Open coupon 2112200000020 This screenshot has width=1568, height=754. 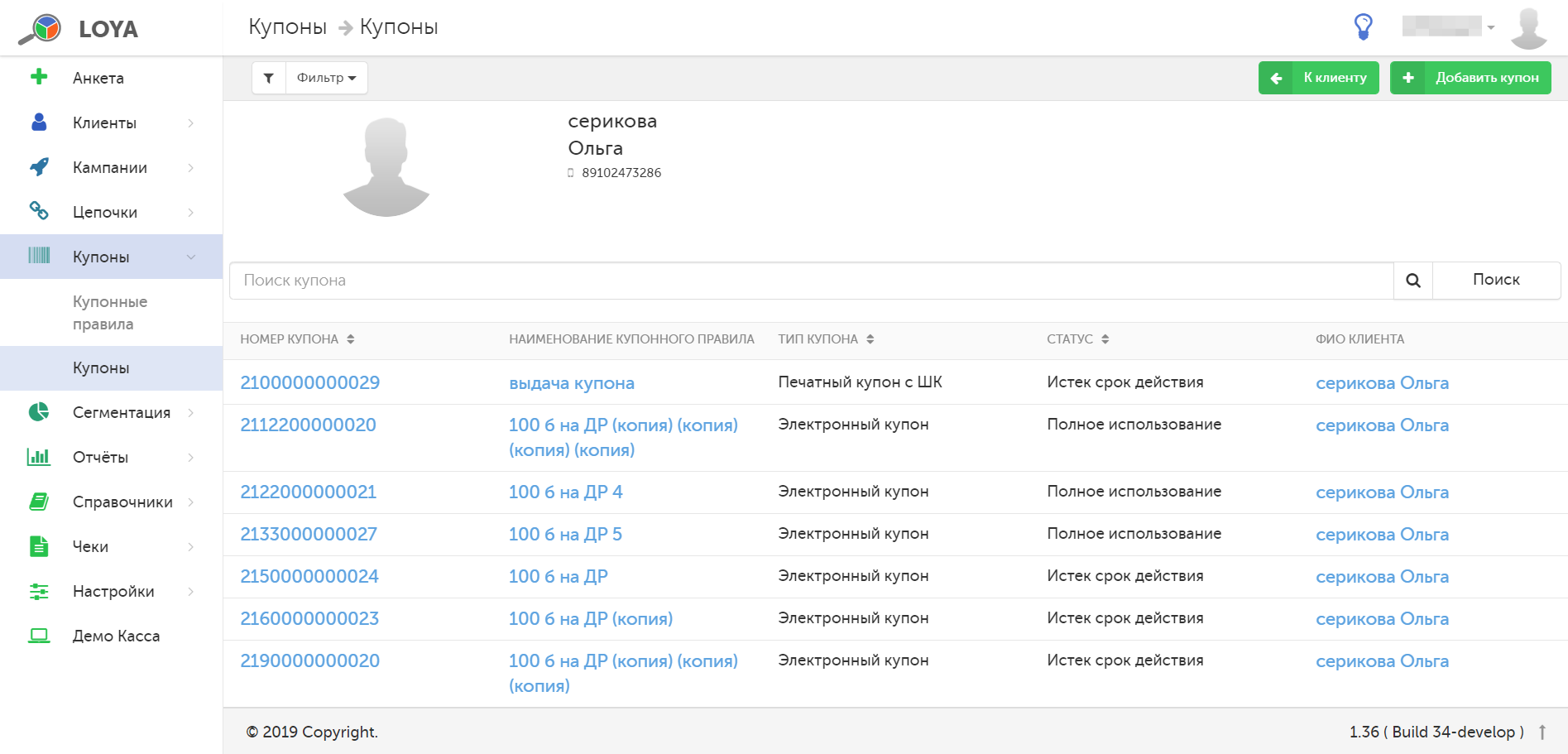(308, 425)
